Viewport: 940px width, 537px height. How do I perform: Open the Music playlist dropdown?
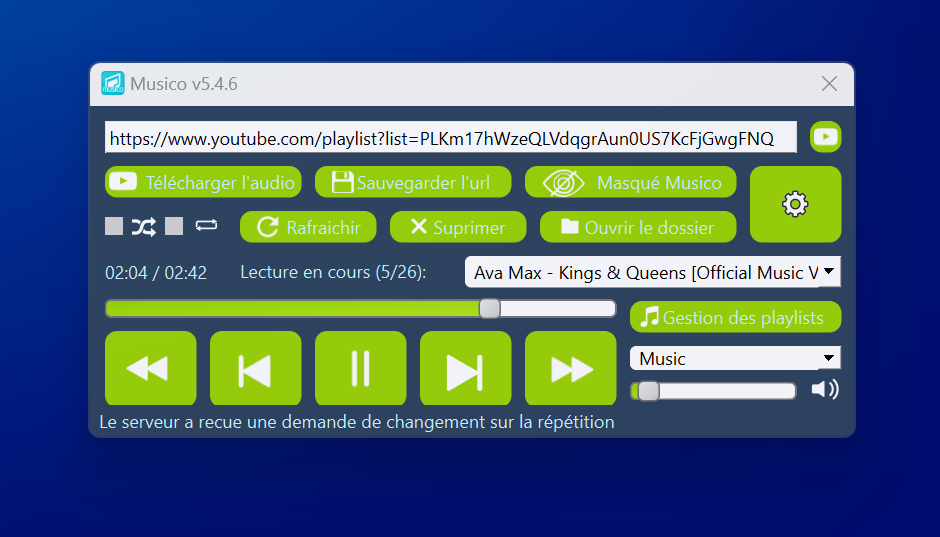pos(736,358)
